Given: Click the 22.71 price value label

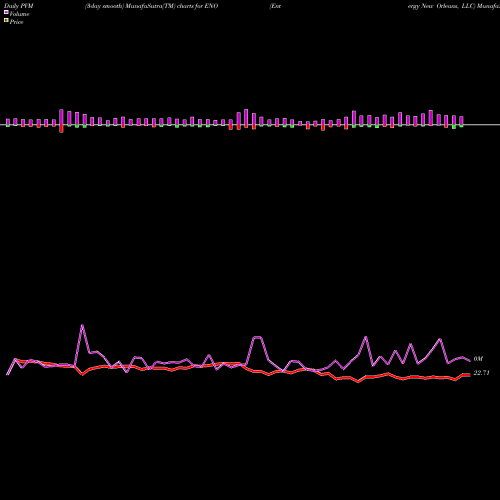Looking at the screenshot, I should [x=481, y=373].
